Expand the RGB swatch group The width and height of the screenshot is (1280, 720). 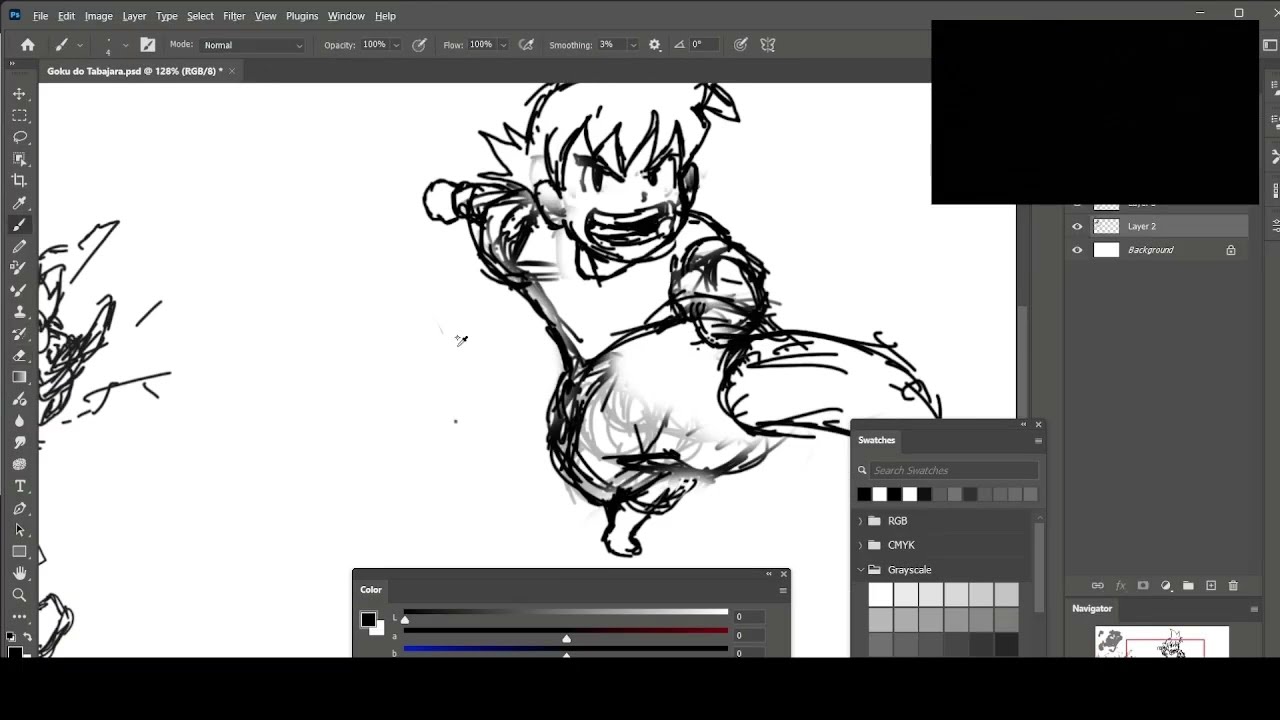pos(860,521)
